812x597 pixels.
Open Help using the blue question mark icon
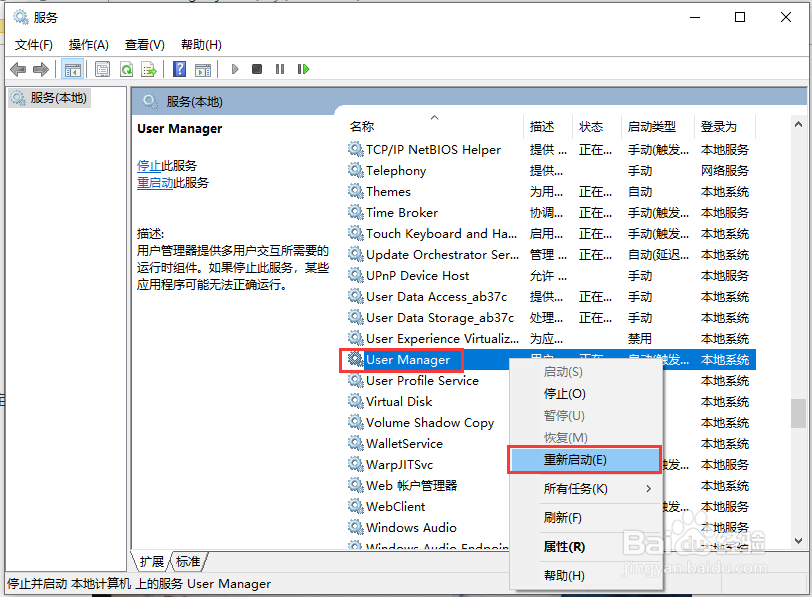(x=179, y=69)
